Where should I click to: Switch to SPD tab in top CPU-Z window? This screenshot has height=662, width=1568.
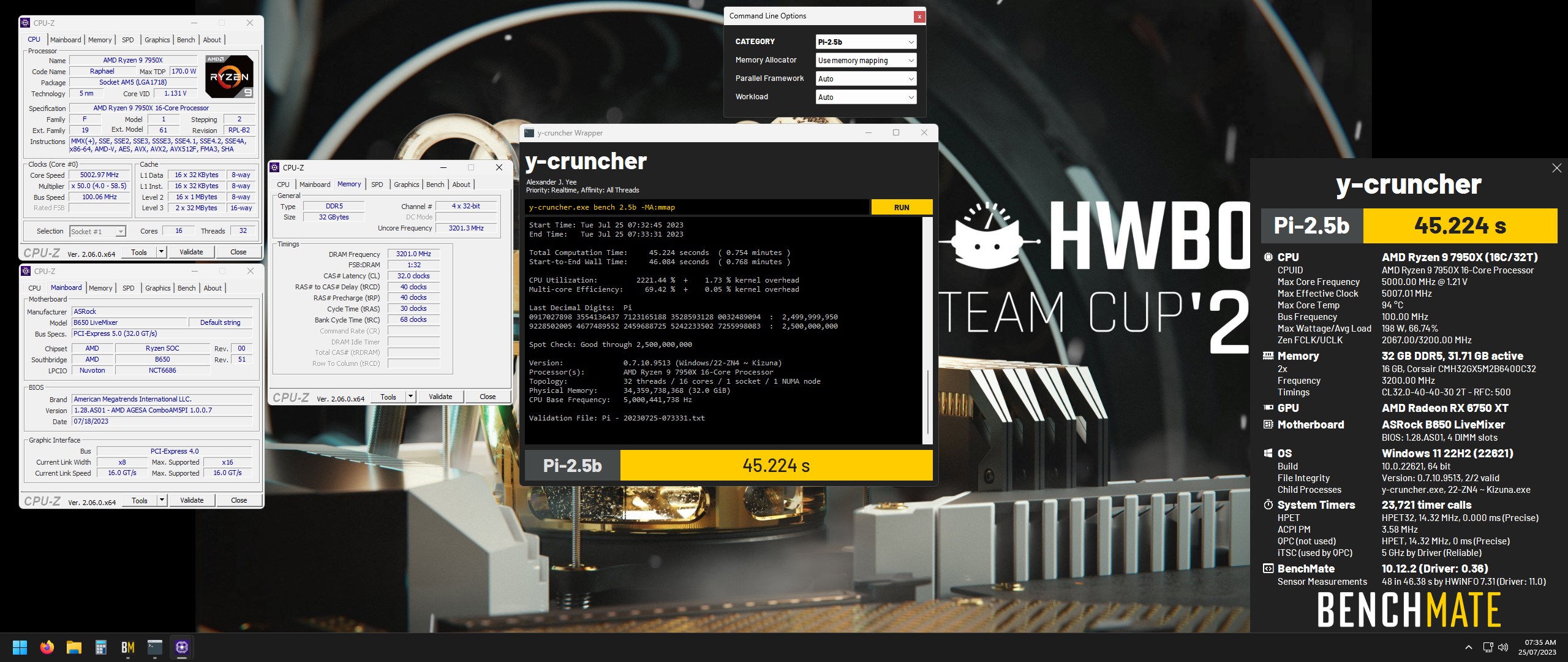(x=127, y=40)
